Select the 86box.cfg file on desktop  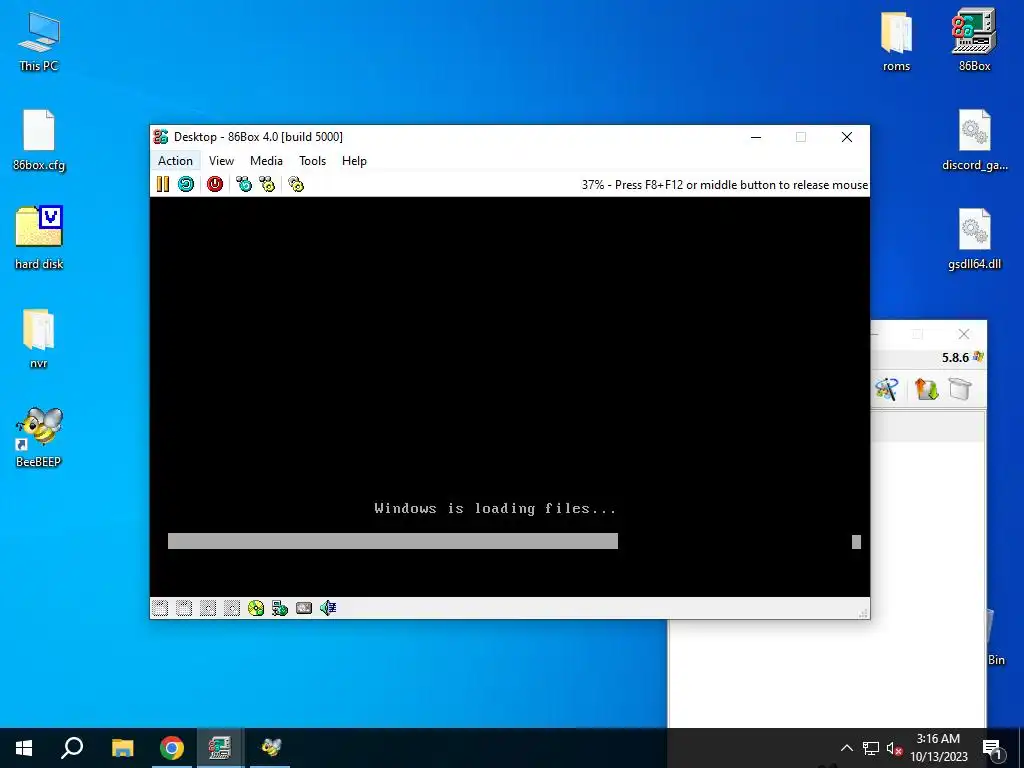tap(39, 140)
